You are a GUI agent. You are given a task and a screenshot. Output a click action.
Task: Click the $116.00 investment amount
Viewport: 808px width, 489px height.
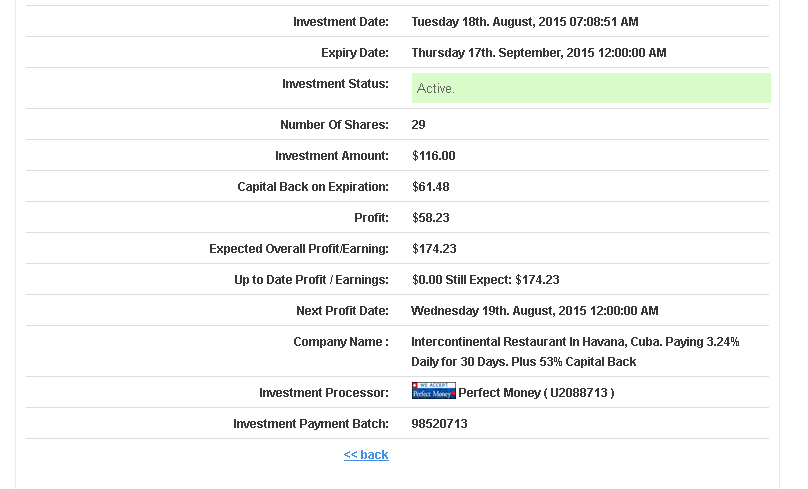(x=434, y=156)
